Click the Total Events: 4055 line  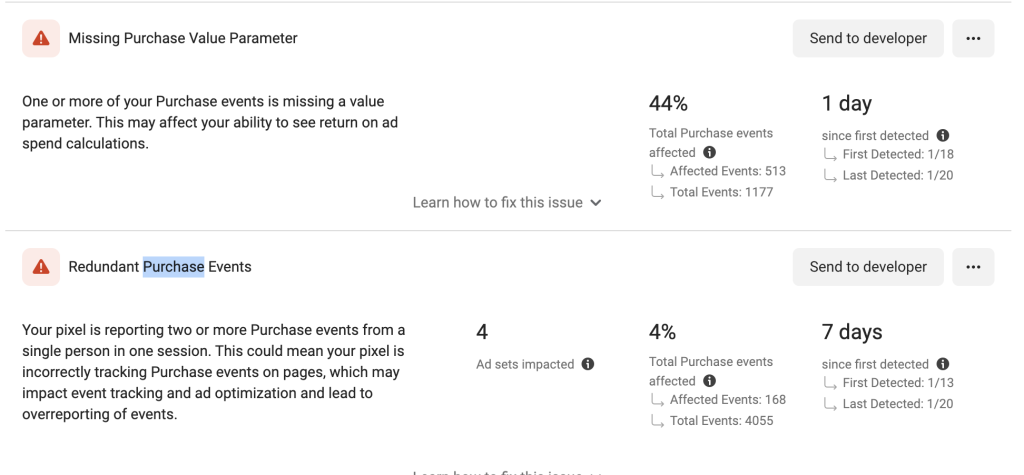tap(721, 421)
